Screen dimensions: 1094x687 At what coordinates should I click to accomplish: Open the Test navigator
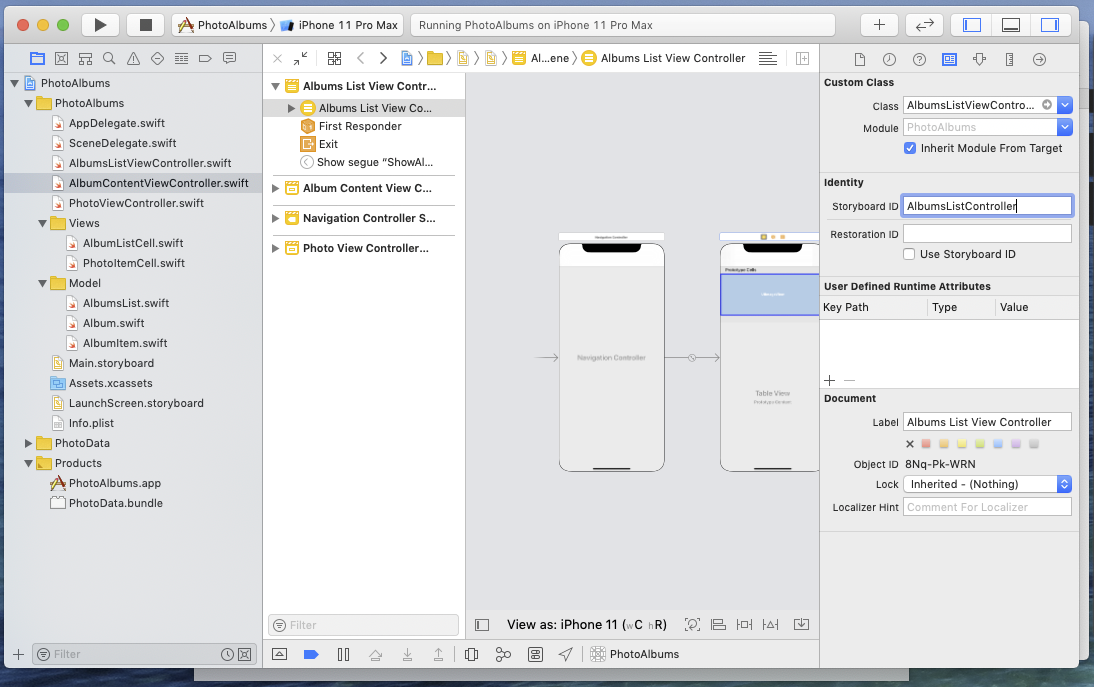coord(158,59)
